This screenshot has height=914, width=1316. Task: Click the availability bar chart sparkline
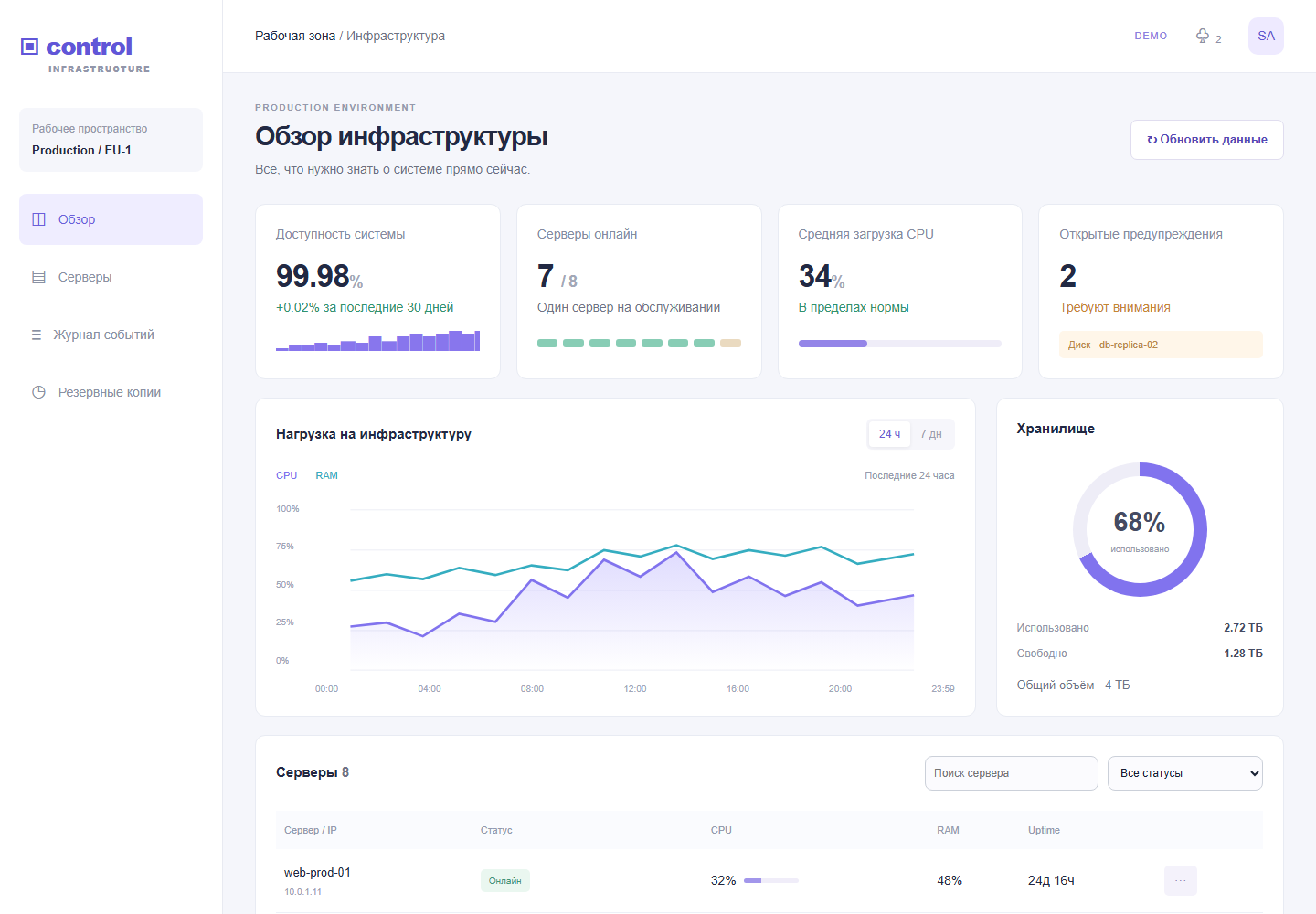pos(377,341)
